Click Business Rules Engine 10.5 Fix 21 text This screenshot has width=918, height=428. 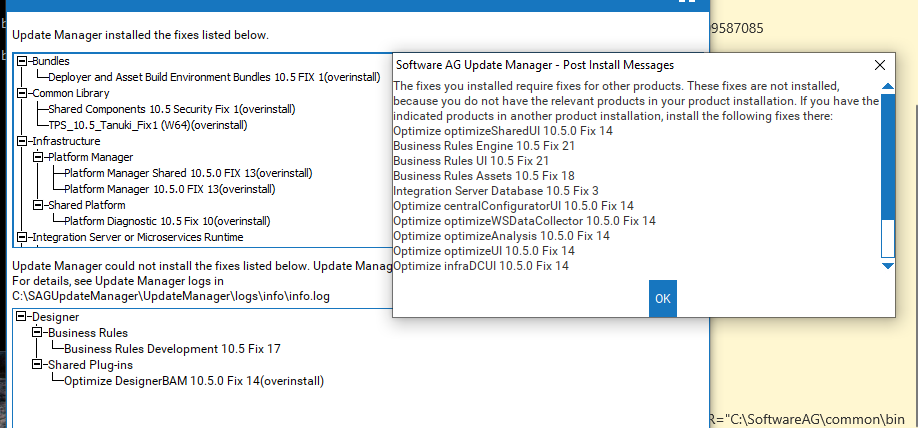click(x=484, y=146)
